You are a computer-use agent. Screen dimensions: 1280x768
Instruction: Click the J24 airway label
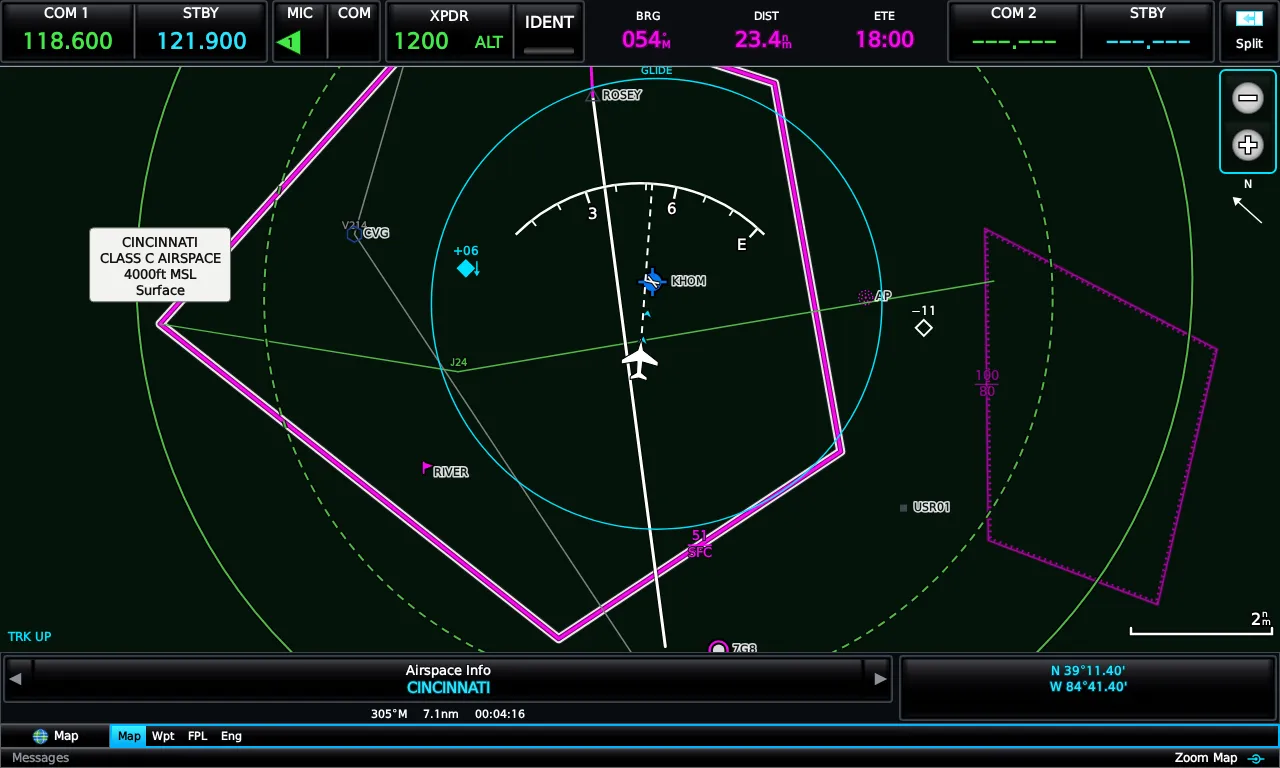pos(458,363)
